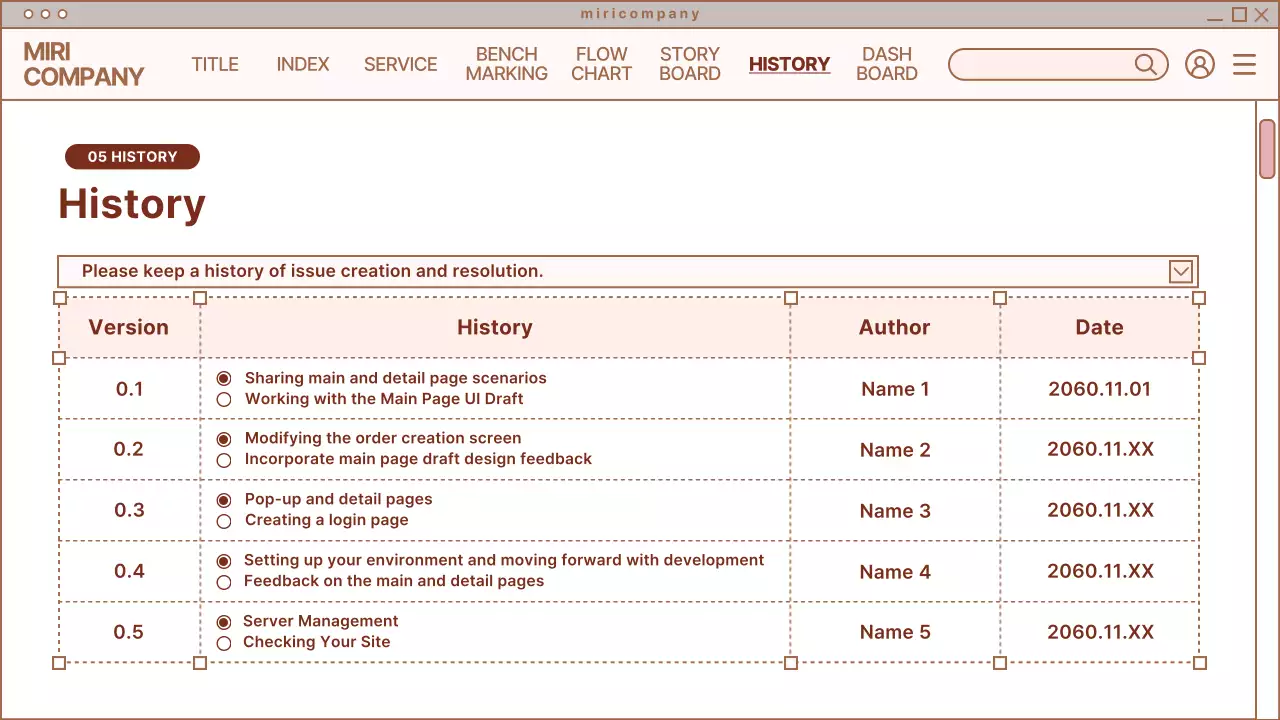Click the maximize window square icon

tap(1239, 14)
